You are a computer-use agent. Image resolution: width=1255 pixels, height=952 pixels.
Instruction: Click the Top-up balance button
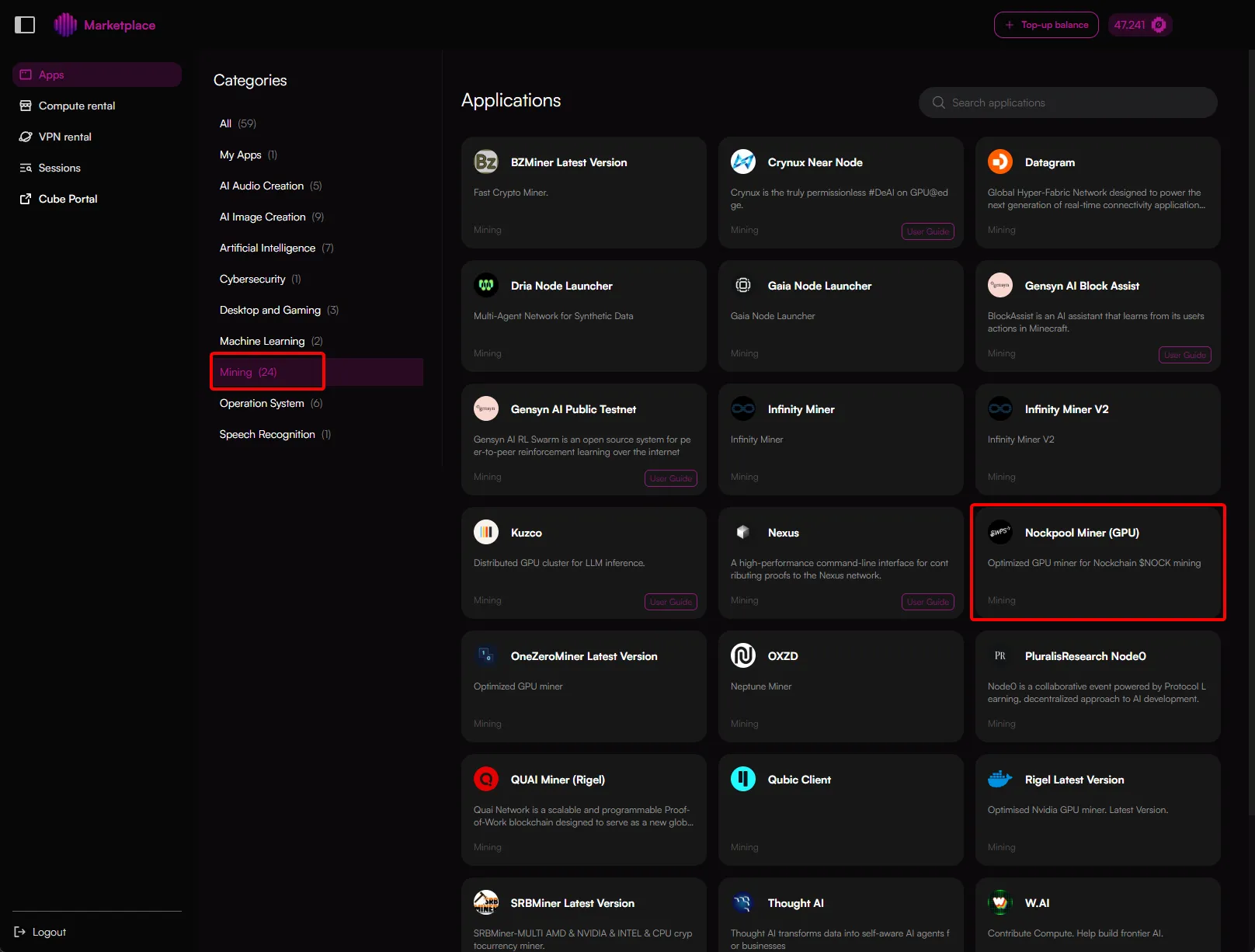tap(1046, 25)
